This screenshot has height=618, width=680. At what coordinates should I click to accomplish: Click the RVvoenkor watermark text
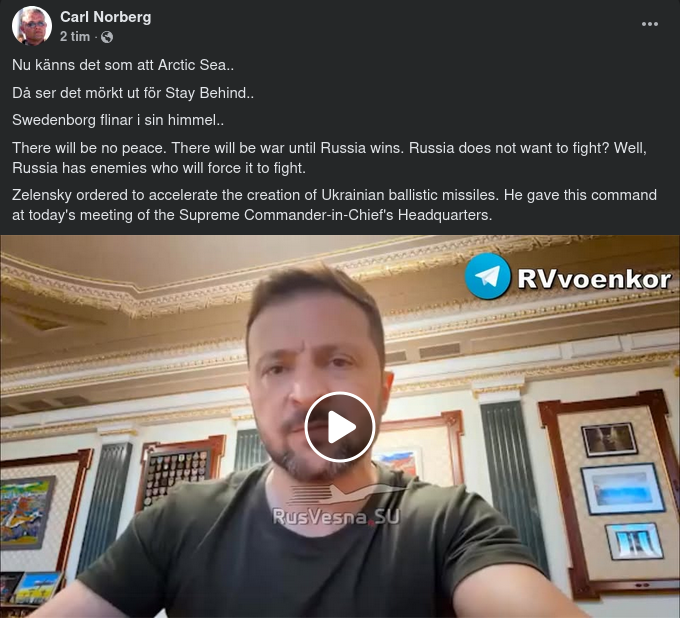pos(594,278)
